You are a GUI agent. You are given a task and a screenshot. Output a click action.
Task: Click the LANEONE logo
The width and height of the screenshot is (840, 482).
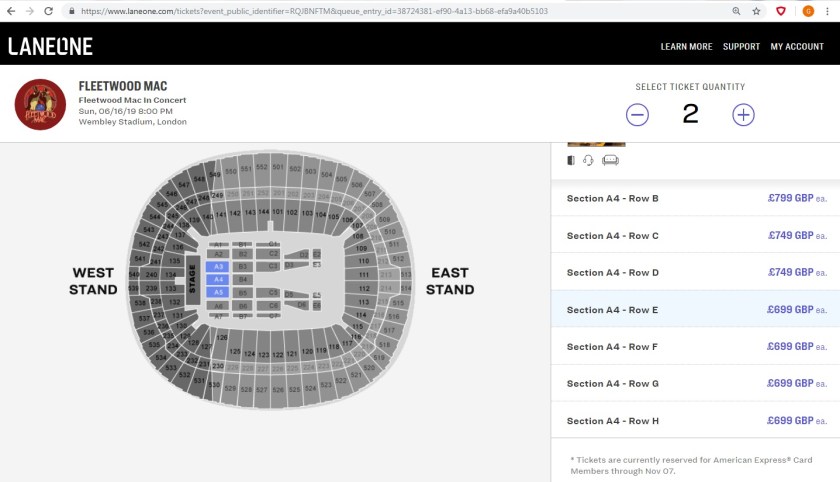(50, 46)
